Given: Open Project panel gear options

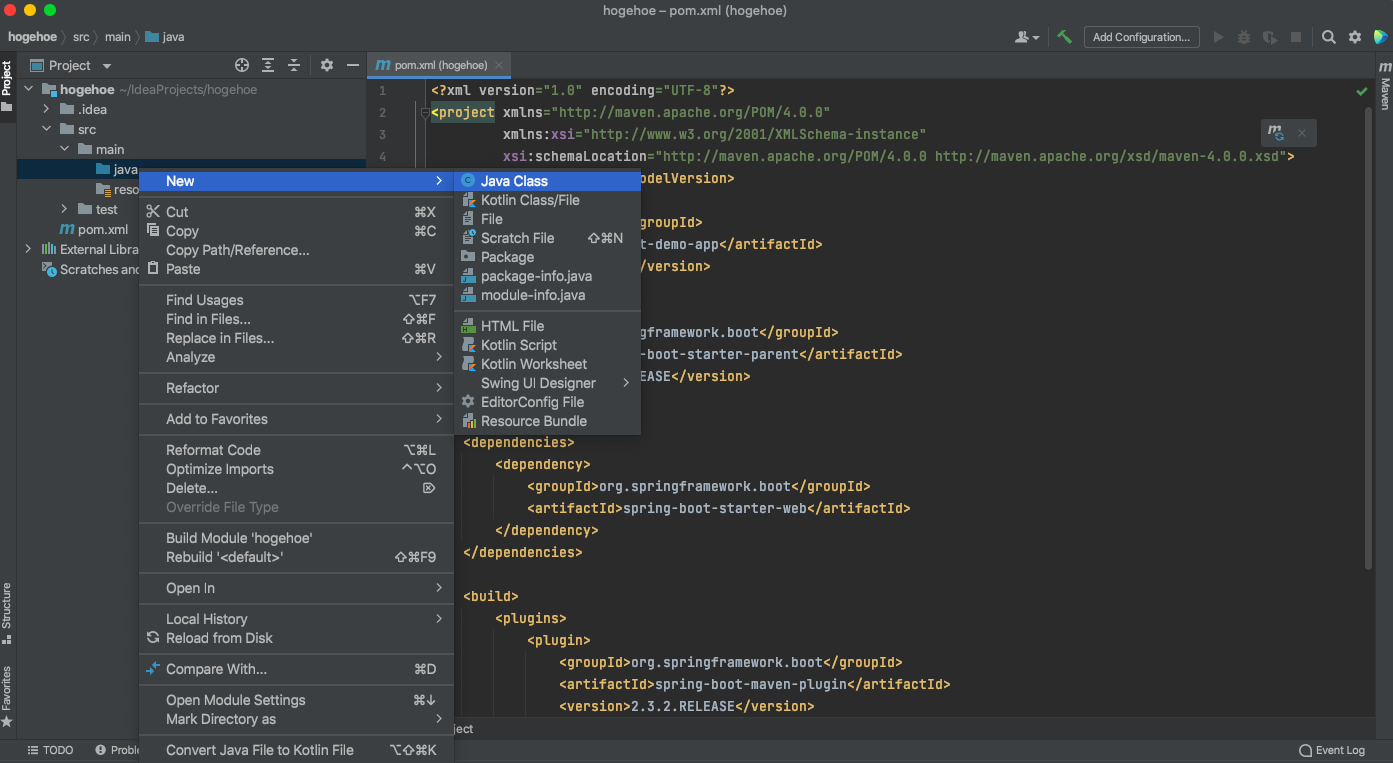Looking at the screenshot, I should pos(326,65).
